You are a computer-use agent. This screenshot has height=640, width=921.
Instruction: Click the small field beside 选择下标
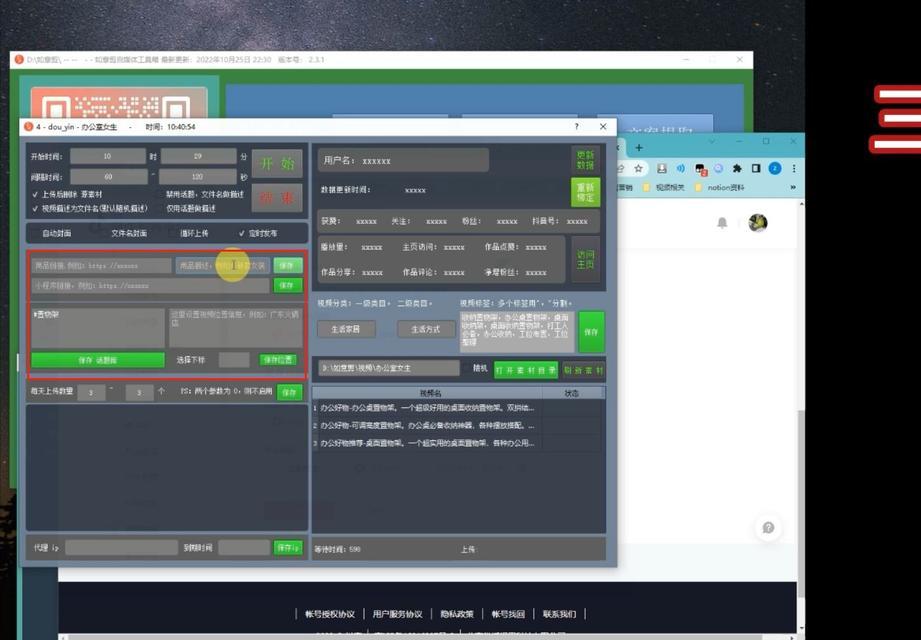(234, 360)
